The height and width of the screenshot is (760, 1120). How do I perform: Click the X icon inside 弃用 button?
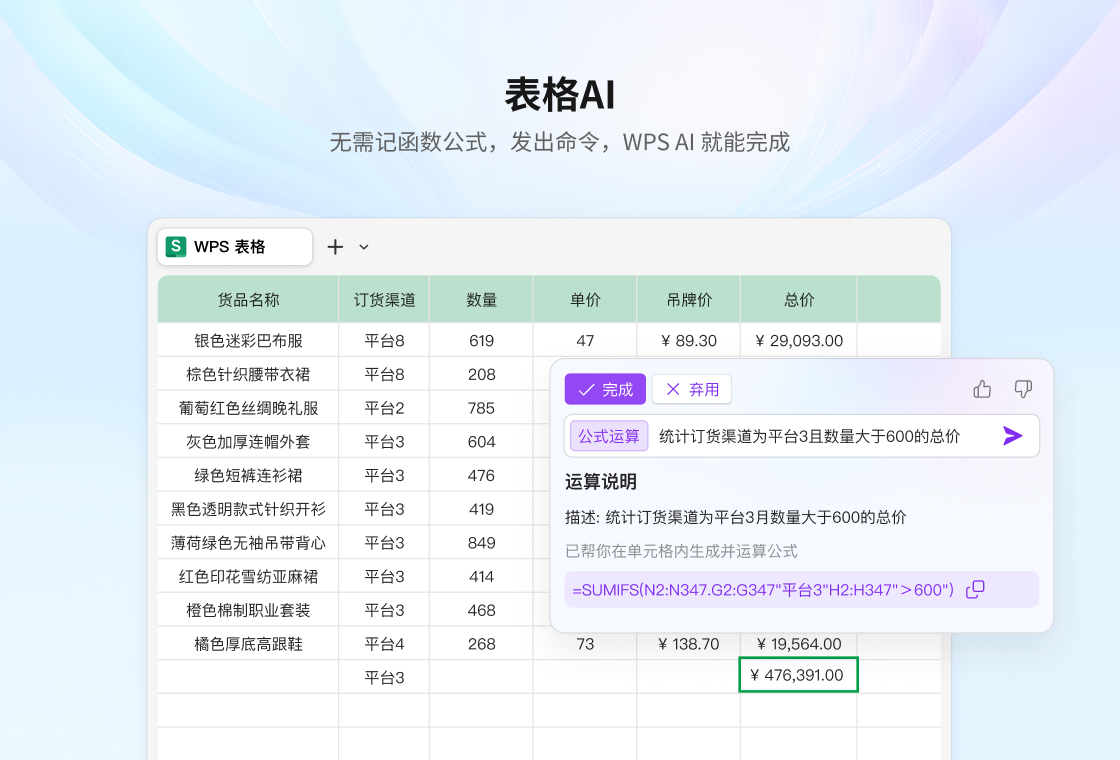point(671,389)
